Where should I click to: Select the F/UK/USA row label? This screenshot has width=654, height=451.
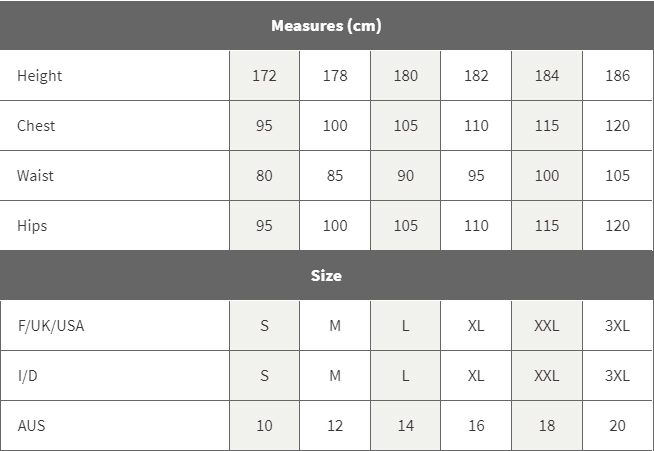coord(51,326)
